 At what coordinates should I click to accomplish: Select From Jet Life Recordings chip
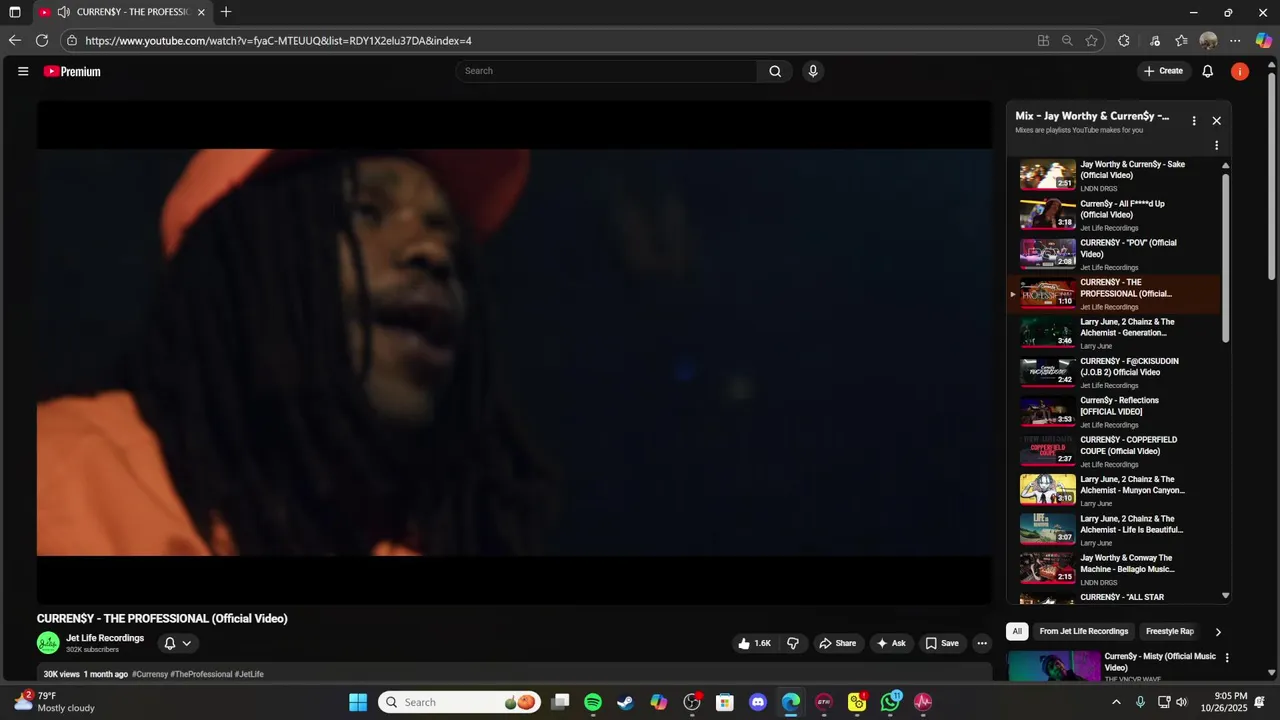(1084, 631)
